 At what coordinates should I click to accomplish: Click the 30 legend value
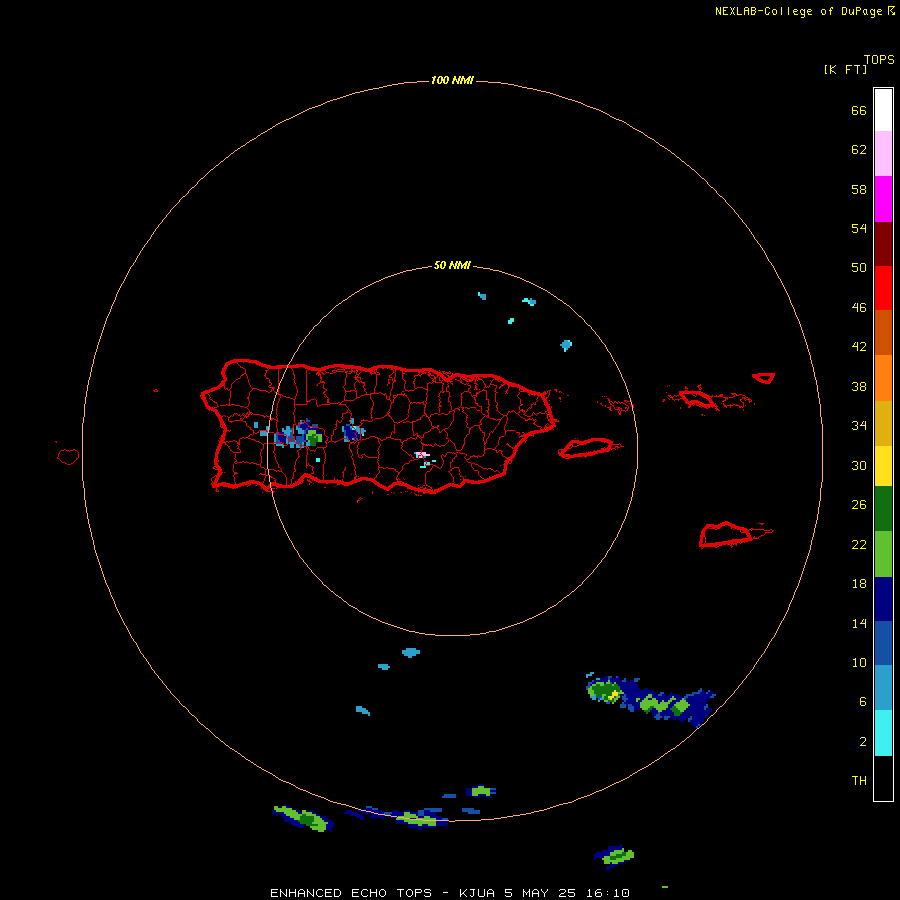(x=859, y=465)
